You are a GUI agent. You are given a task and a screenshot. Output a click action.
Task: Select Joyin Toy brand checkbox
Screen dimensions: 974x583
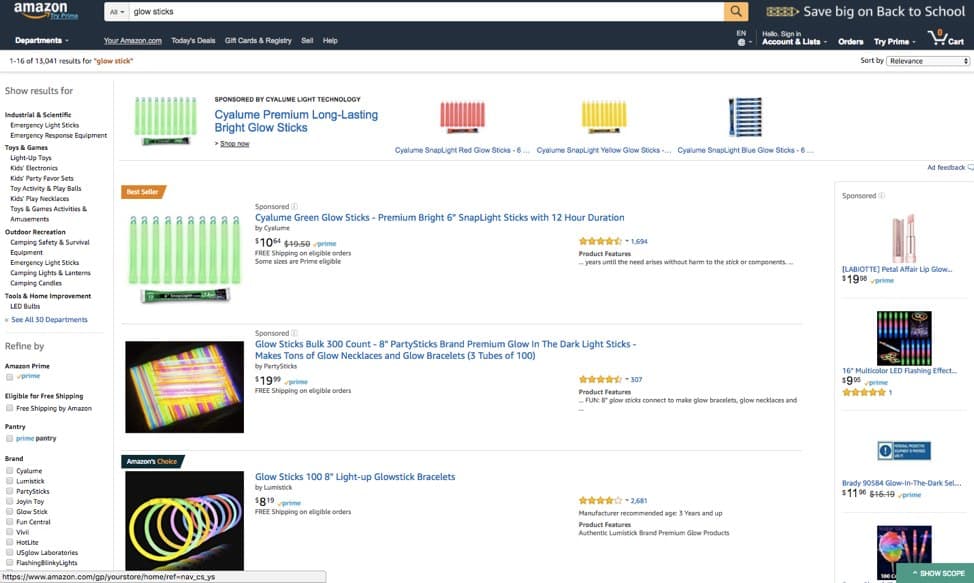point(9,501)
